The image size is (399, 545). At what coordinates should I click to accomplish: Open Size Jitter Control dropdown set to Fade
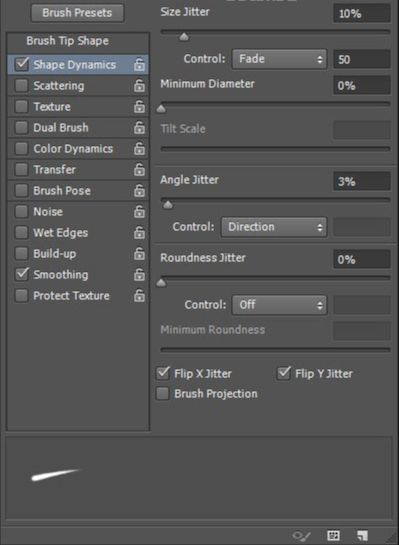click(x=279, y=59)
